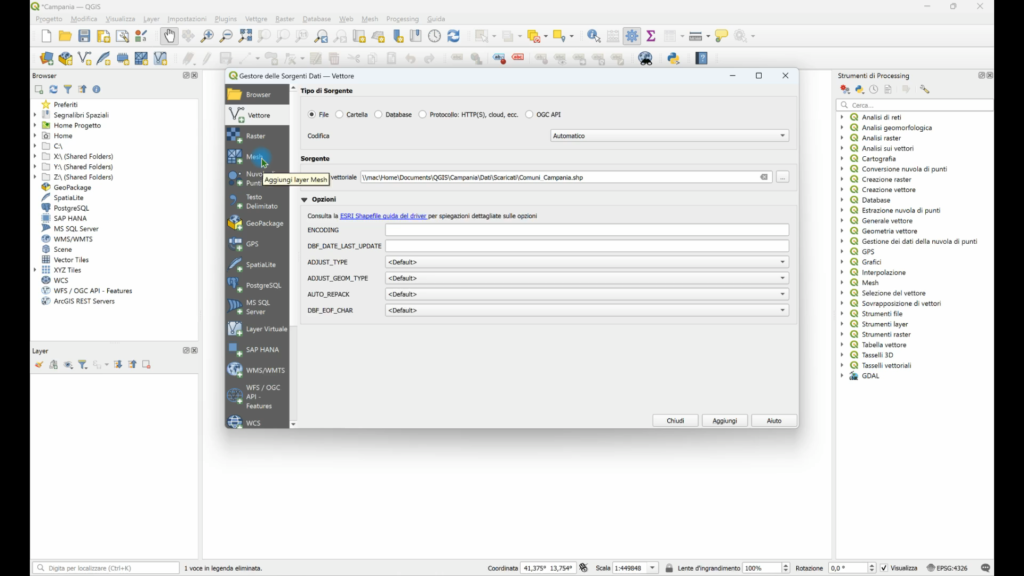Screen dimensions: 1024x576
Task: Open the messages log icon in status bar
Action: (985, 568)
